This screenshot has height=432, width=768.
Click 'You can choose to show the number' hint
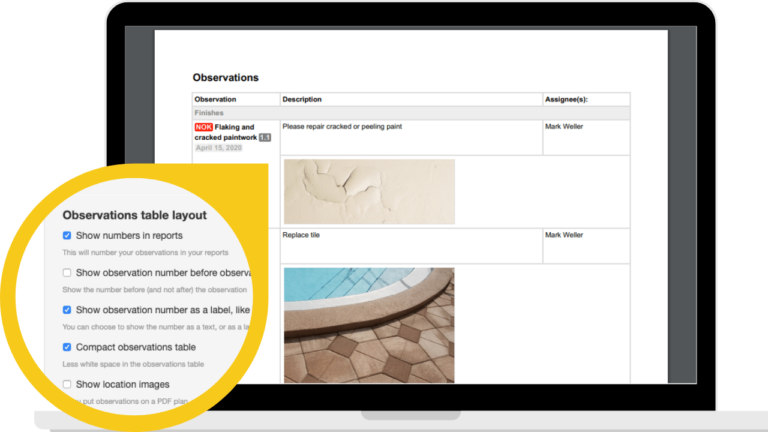pyautogui.click(x=156, y=327)
